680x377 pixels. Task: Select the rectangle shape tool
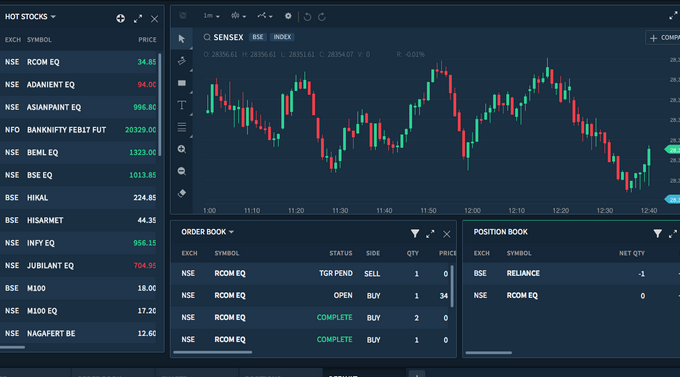(182, 83)
